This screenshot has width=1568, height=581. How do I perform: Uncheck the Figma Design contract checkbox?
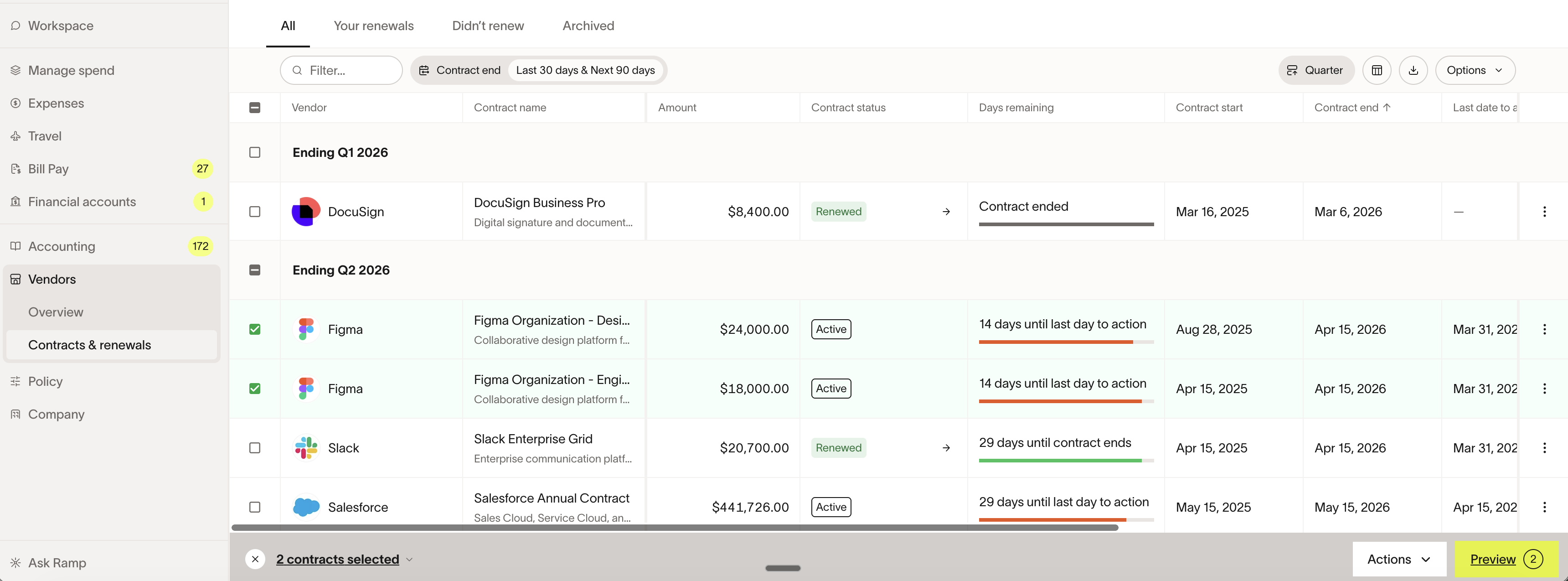pyautogui.click(x=255, y=329)
